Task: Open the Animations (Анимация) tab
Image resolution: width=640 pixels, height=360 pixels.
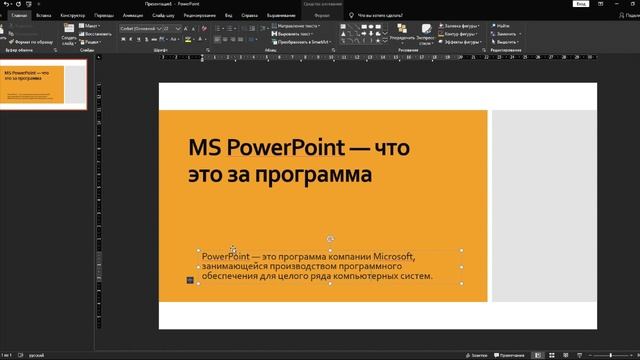Action: pyautogui.click(x=133, y=16)
